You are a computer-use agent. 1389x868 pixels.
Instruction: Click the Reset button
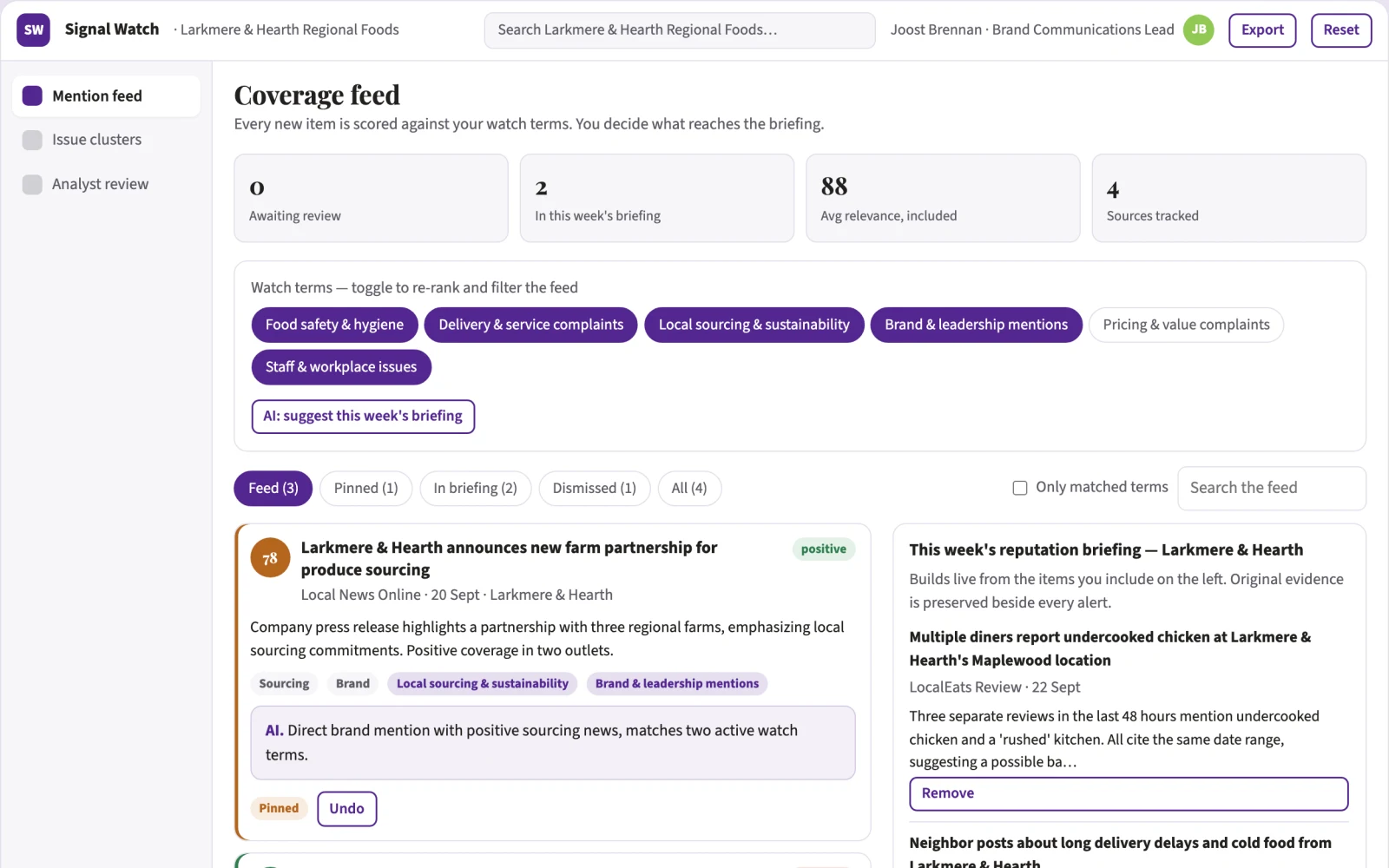[1341, 30]
